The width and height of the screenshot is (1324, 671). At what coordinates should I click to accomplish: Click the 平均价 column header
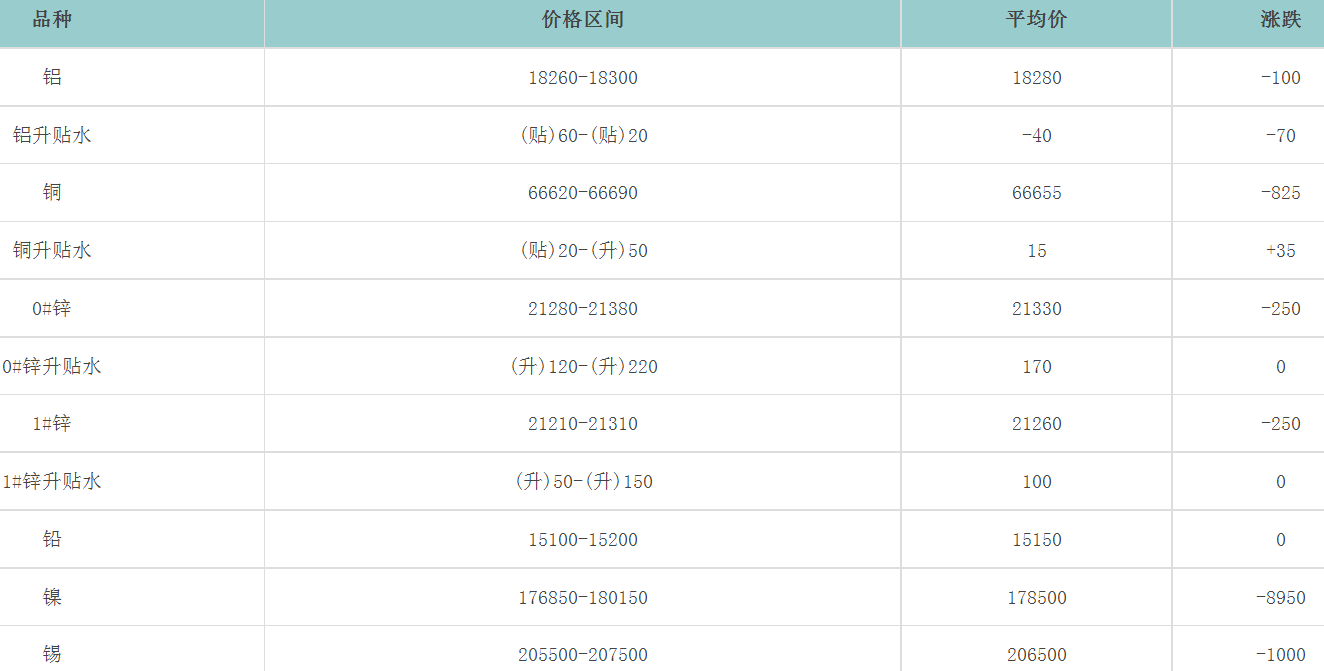[x=1036, y=20]
